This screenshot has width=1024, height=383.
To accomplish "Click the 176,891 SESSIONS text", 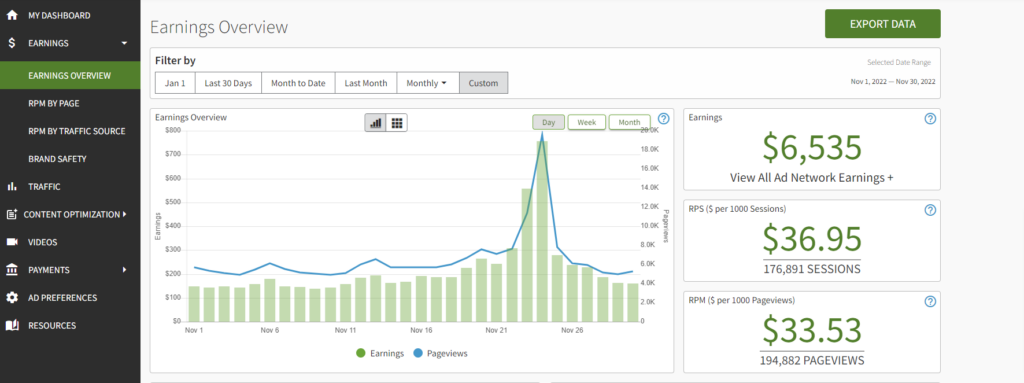I will tap(812, 269).
